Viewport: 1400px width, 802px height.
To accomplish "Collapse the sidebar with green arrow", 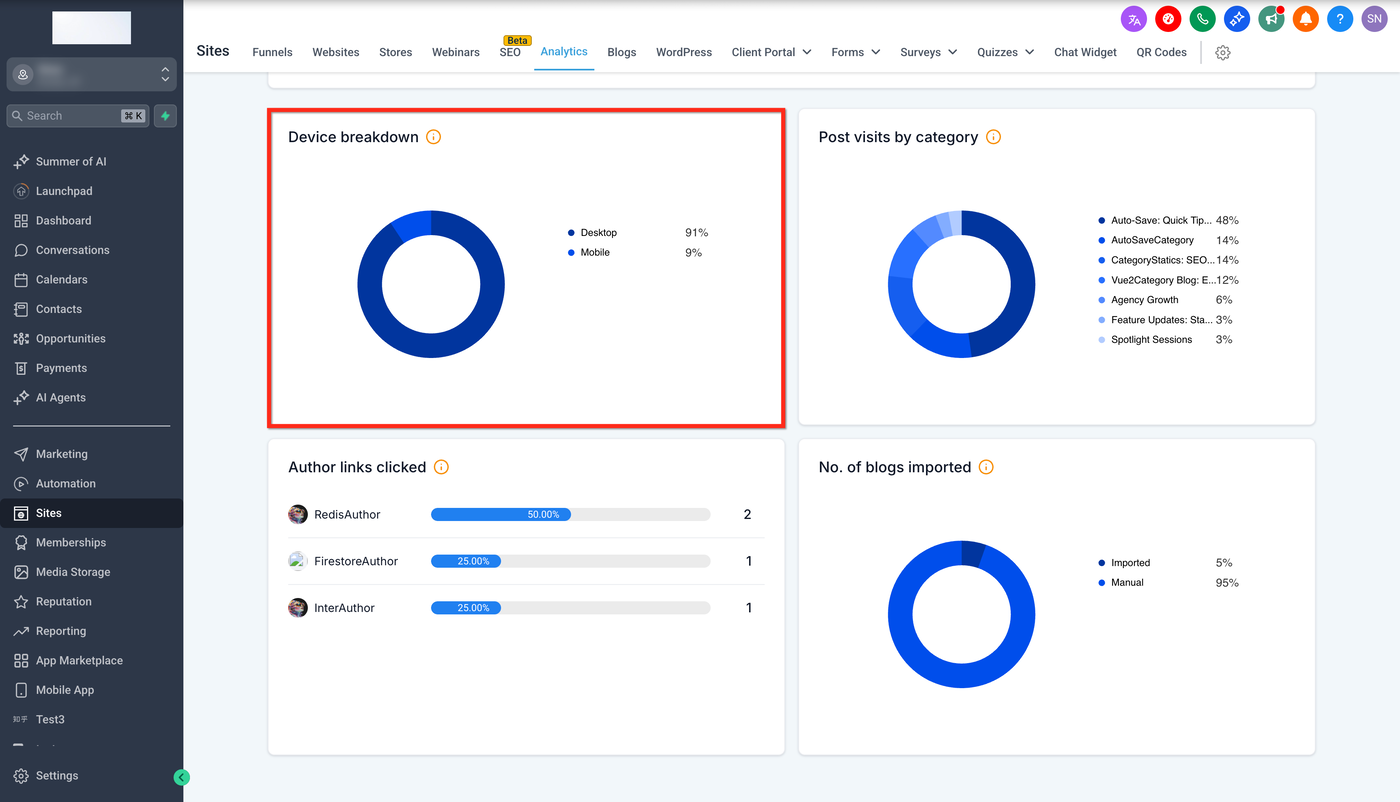I will click(x=181, y=777).
